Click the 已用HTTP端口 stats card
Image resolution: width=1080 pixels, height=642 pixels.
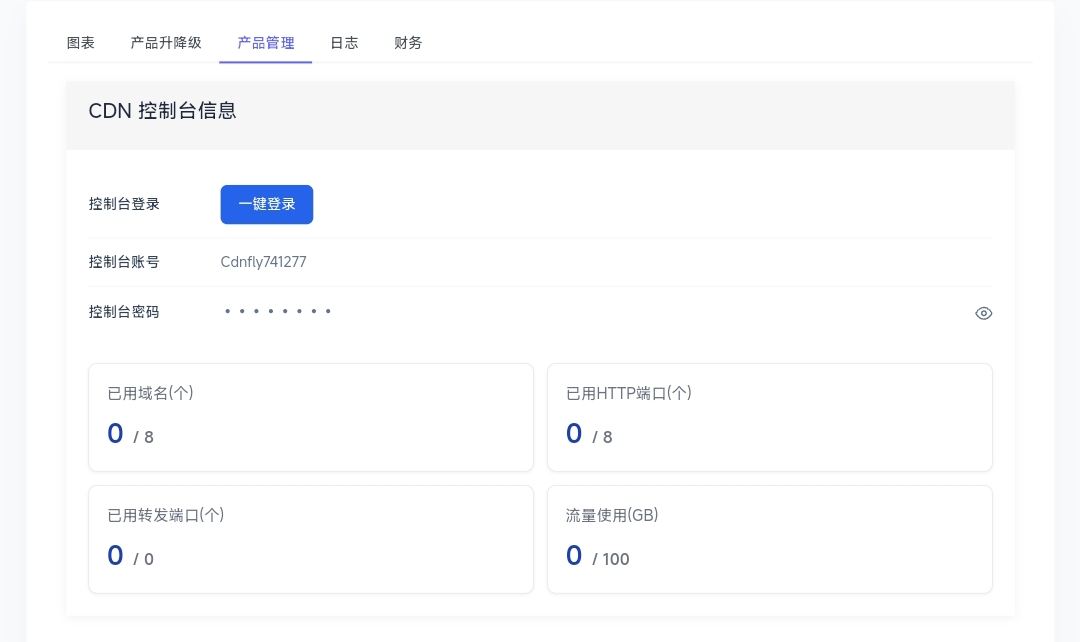pyautogui.click(x=770, y=416)
